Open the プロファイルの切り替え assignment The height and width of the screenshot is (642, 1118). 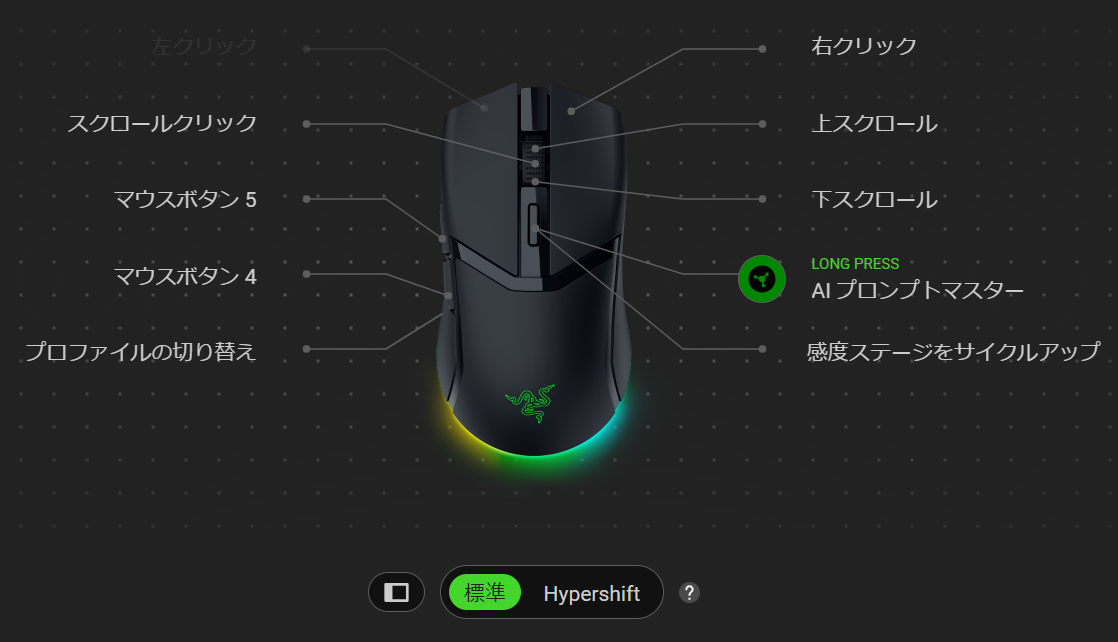click(140, 352)
